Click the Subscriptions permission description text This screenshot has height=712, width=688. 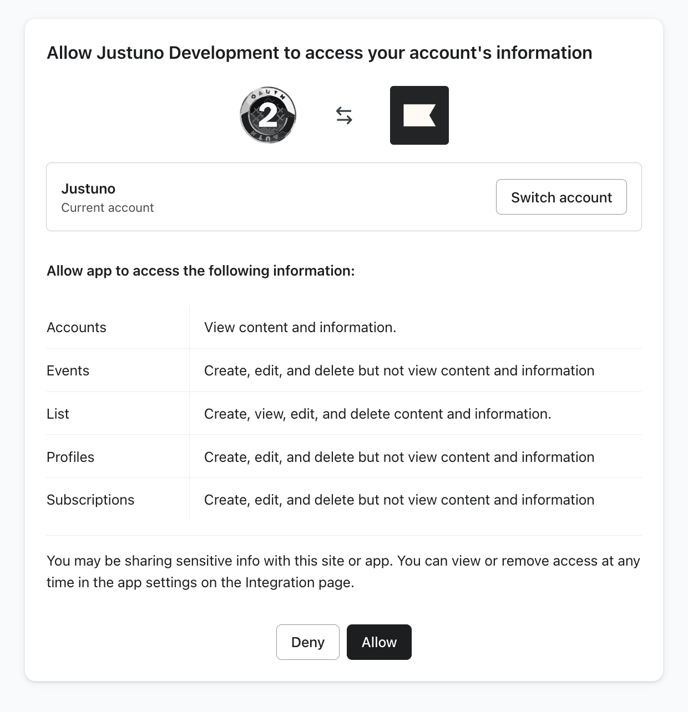coord(399,500)
